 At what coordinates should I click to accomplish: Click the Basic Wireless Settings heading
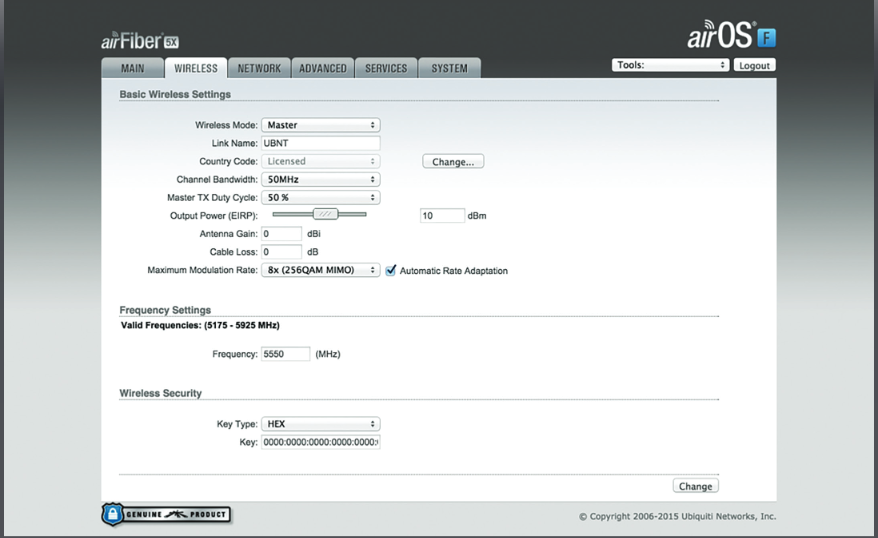(x=175, y=94)
